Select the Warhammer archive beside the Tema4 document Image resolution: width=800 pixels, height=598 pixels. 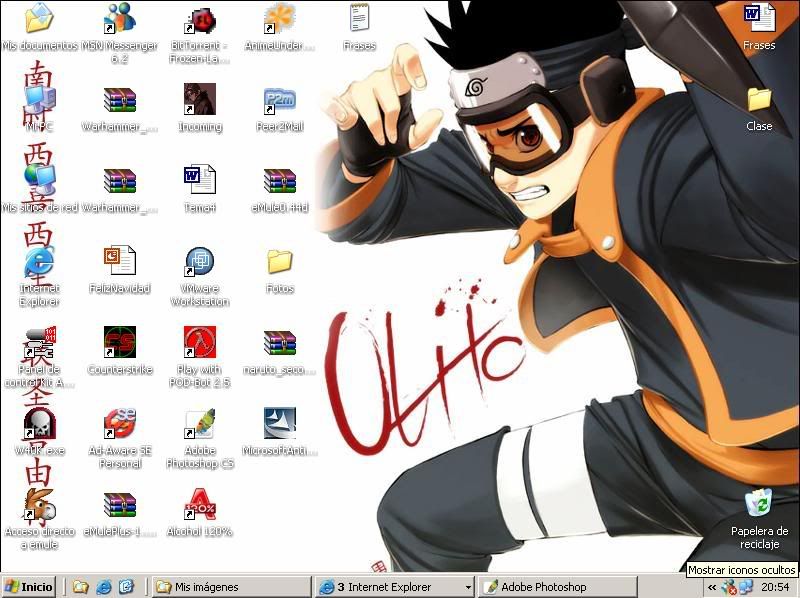[x=119, y=181]
